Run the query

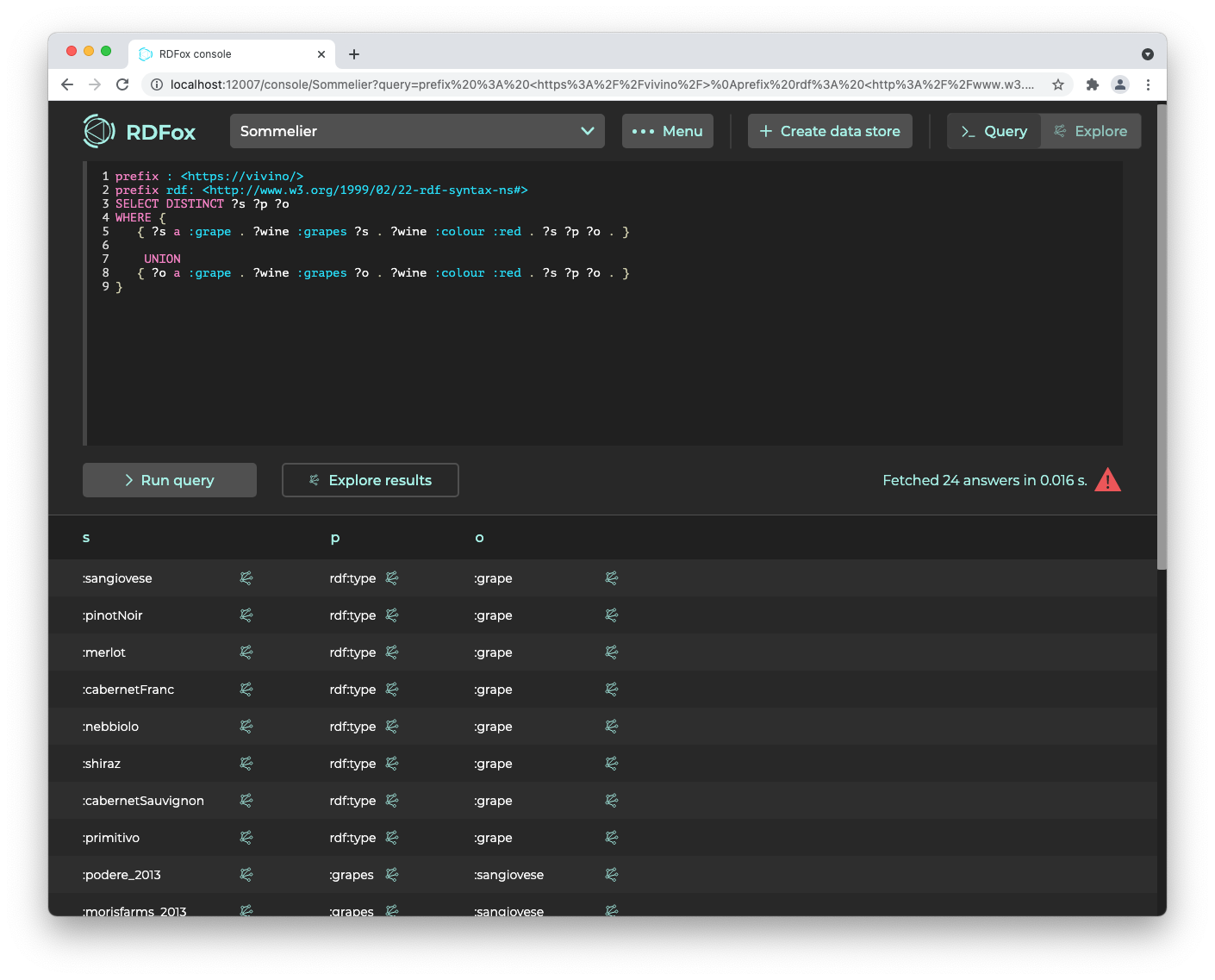tap(170, 480)
